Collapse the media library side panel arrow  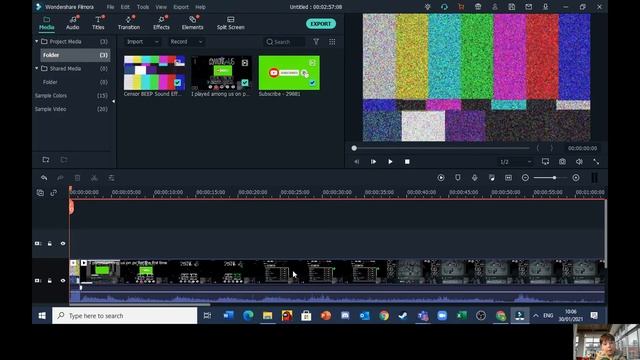pos(113,101)
